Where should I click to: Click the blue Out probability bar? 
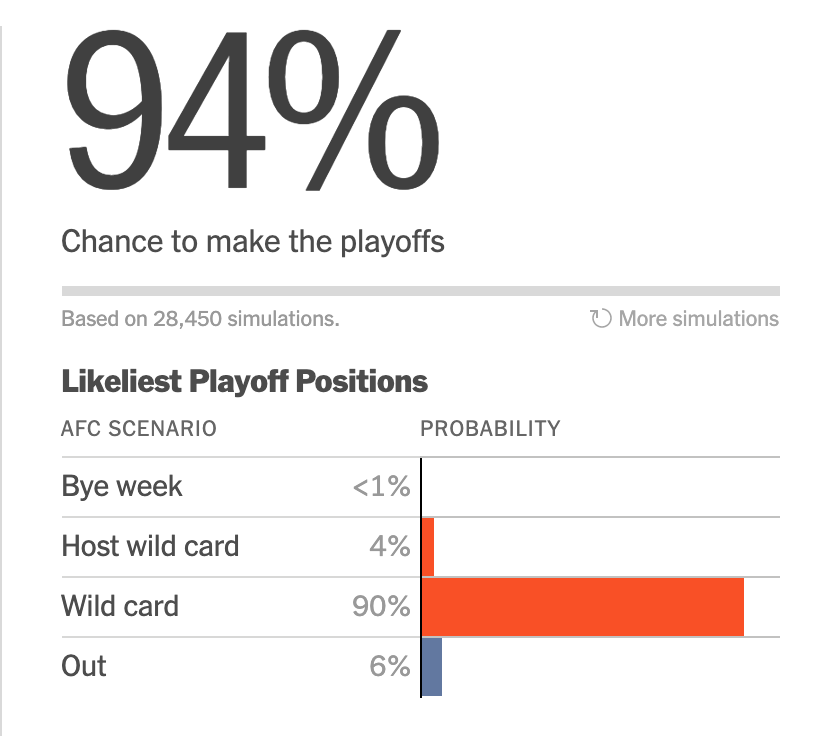point(432,666)
